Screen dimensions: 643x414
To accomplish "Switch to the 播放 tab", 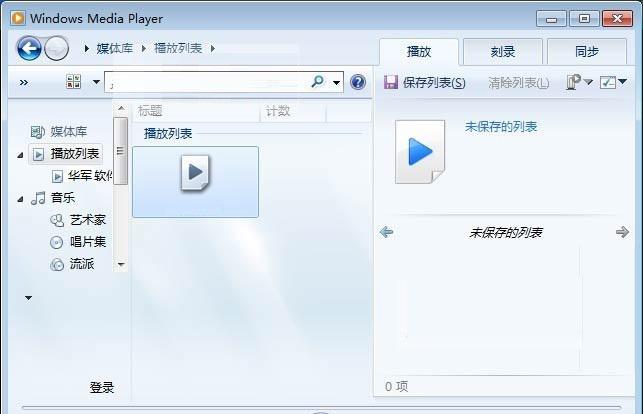I will 419,52.
